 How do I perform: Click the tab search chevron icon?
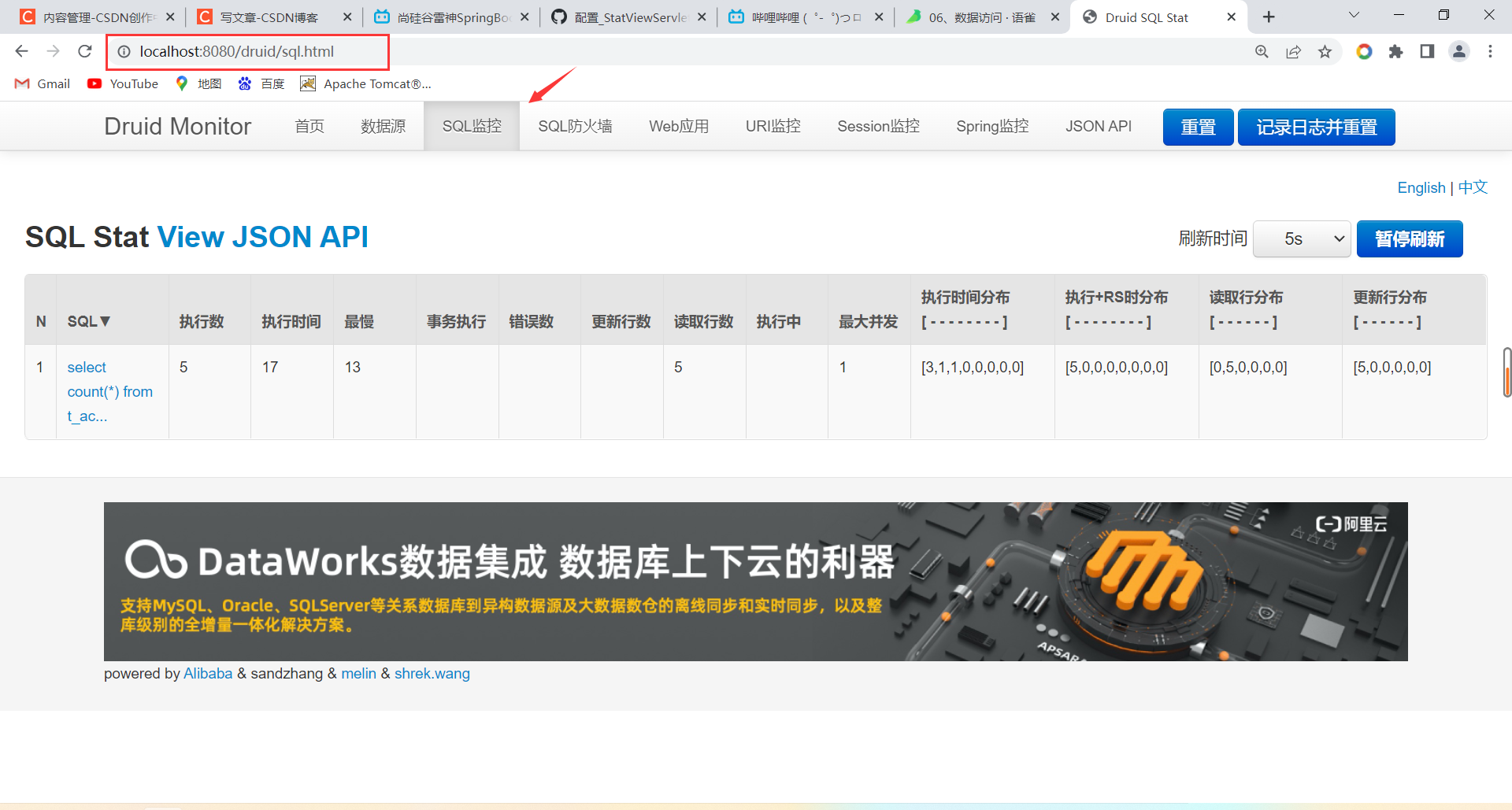tap(1354, 15)
